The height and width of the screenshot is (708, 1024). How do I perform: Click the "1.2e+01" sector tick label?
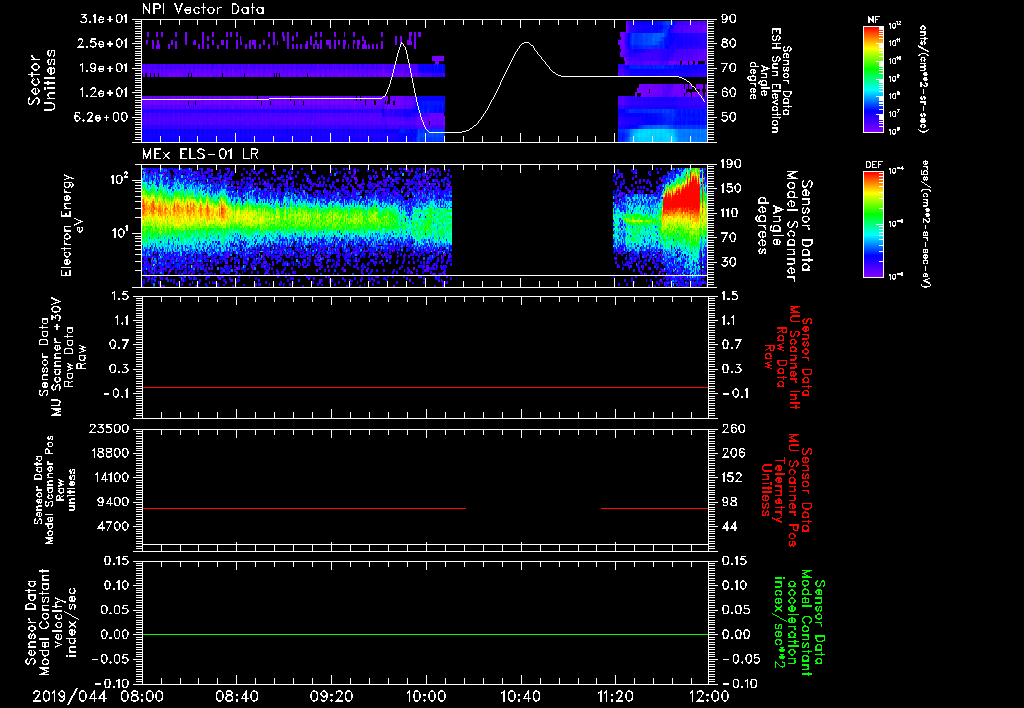pyautogui.click(x=103, y=93)
